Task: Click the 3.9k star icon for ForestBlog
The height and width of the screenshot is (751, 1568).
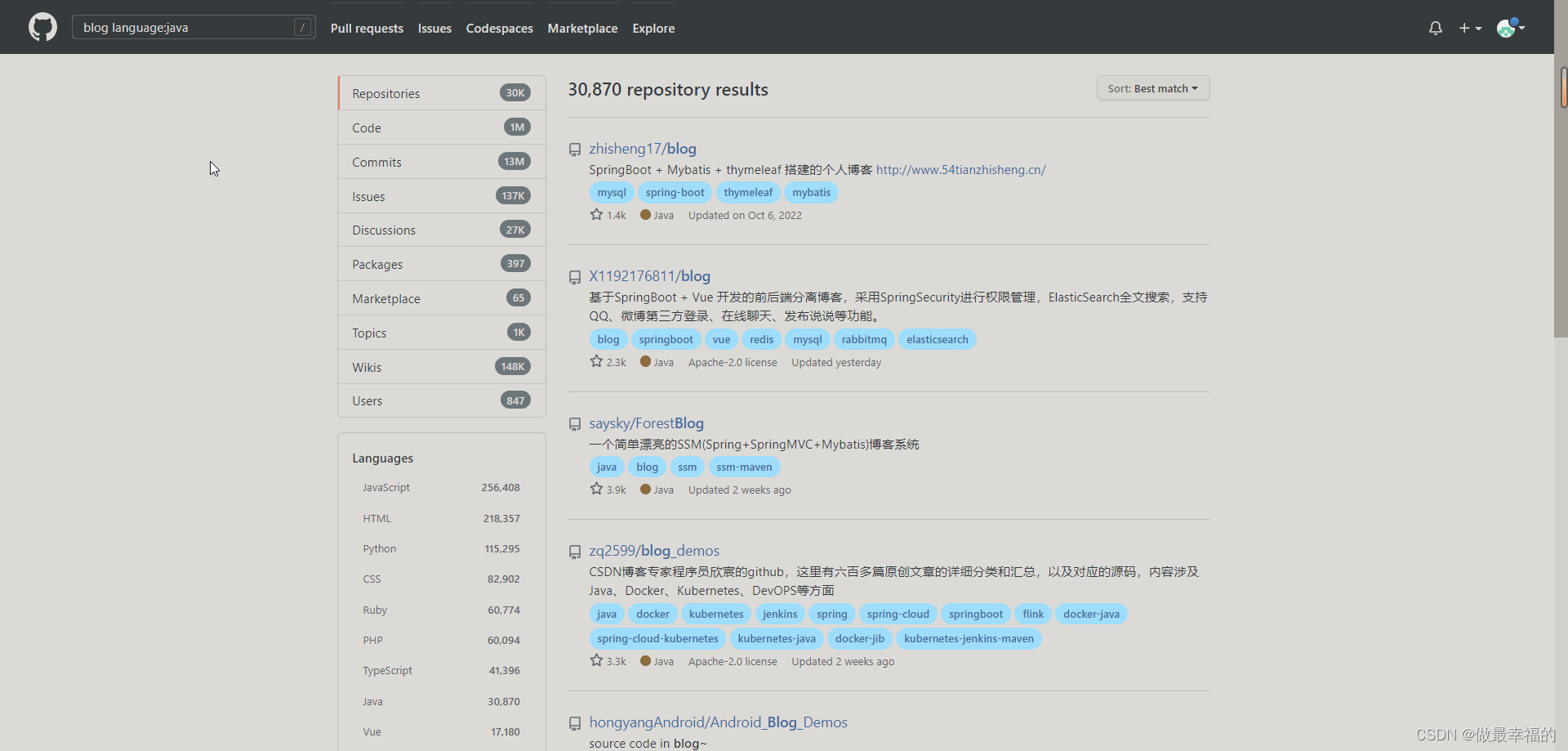Action: (596, 489)
